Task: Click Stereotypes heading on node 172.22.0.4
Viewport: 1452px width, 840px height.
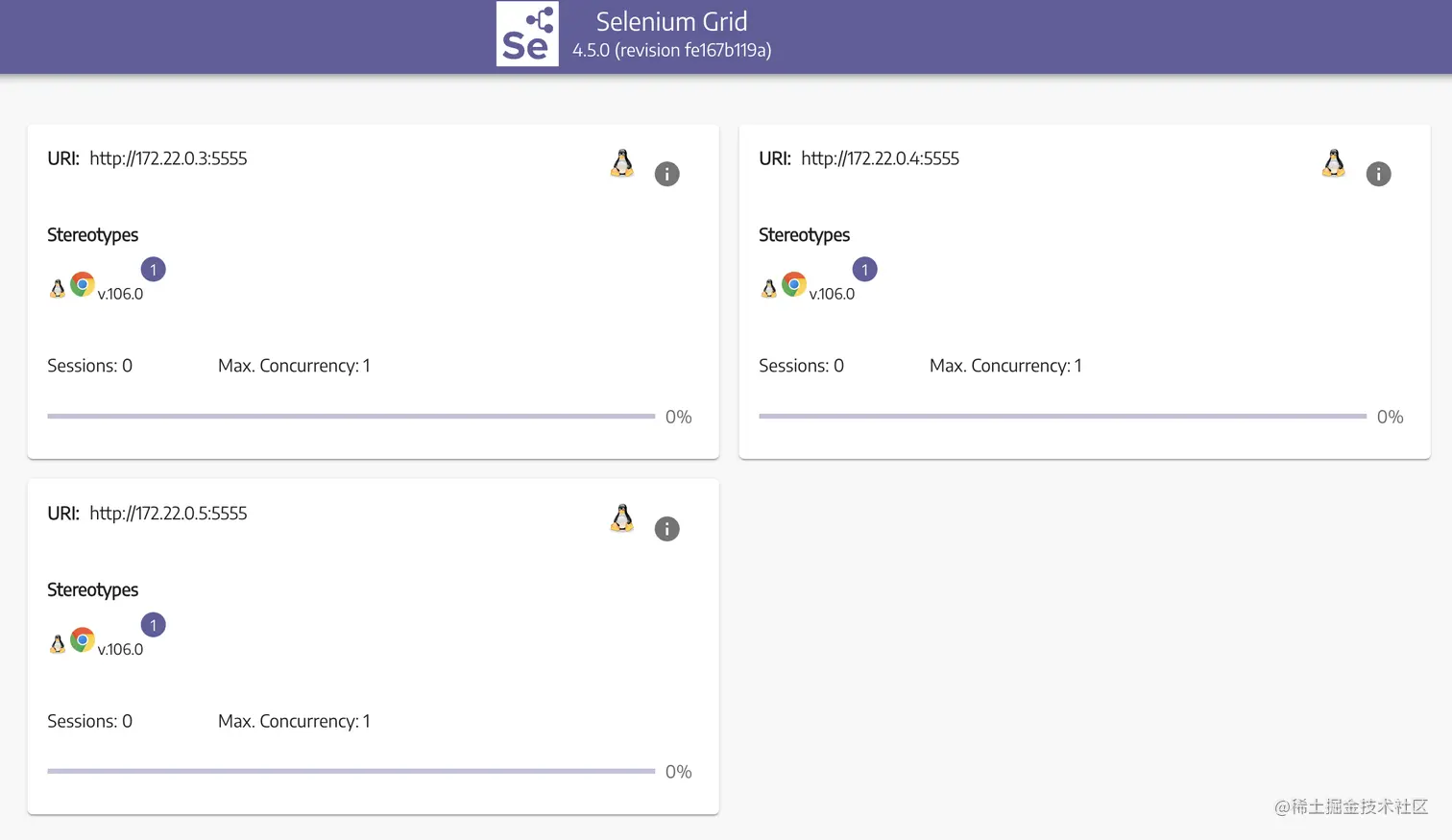Action: tap(805, 235)
